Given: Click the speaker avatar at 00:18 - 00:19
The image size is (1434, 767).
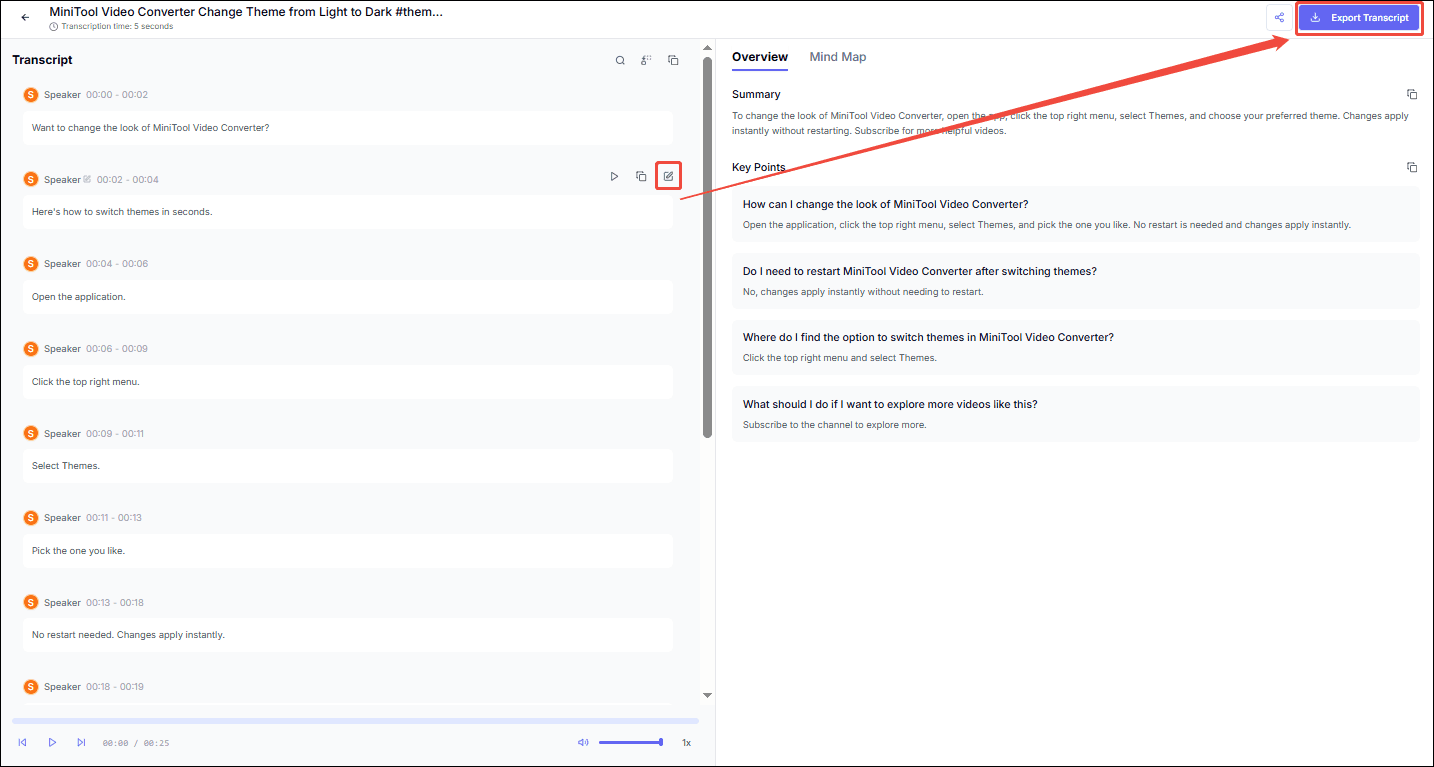Looking at the screenshot, I should pos(31,687).
